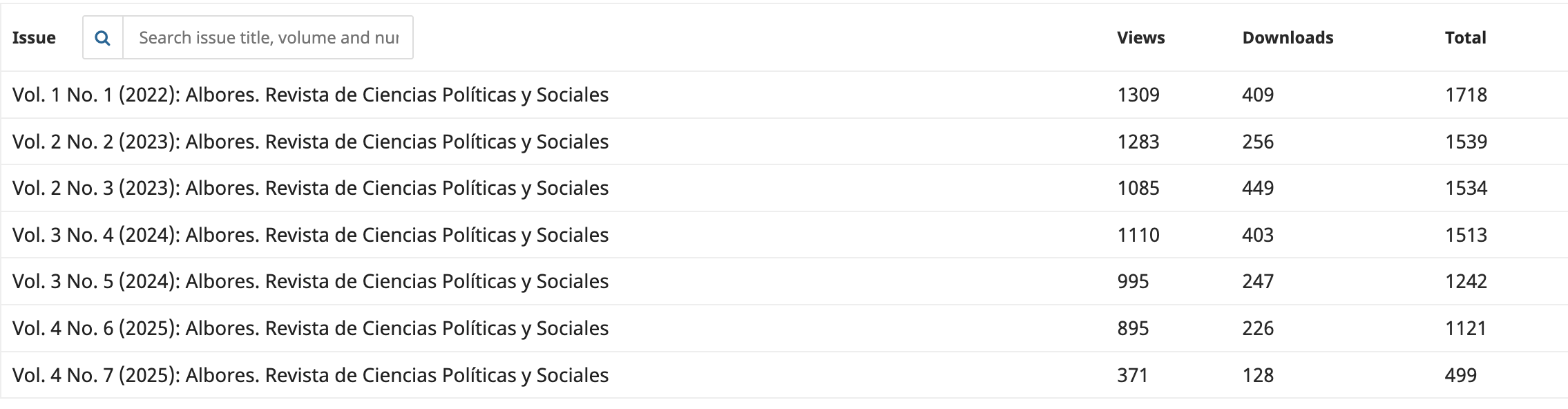
Task: Click the magnifier search icon
Action: click(103, 38)
